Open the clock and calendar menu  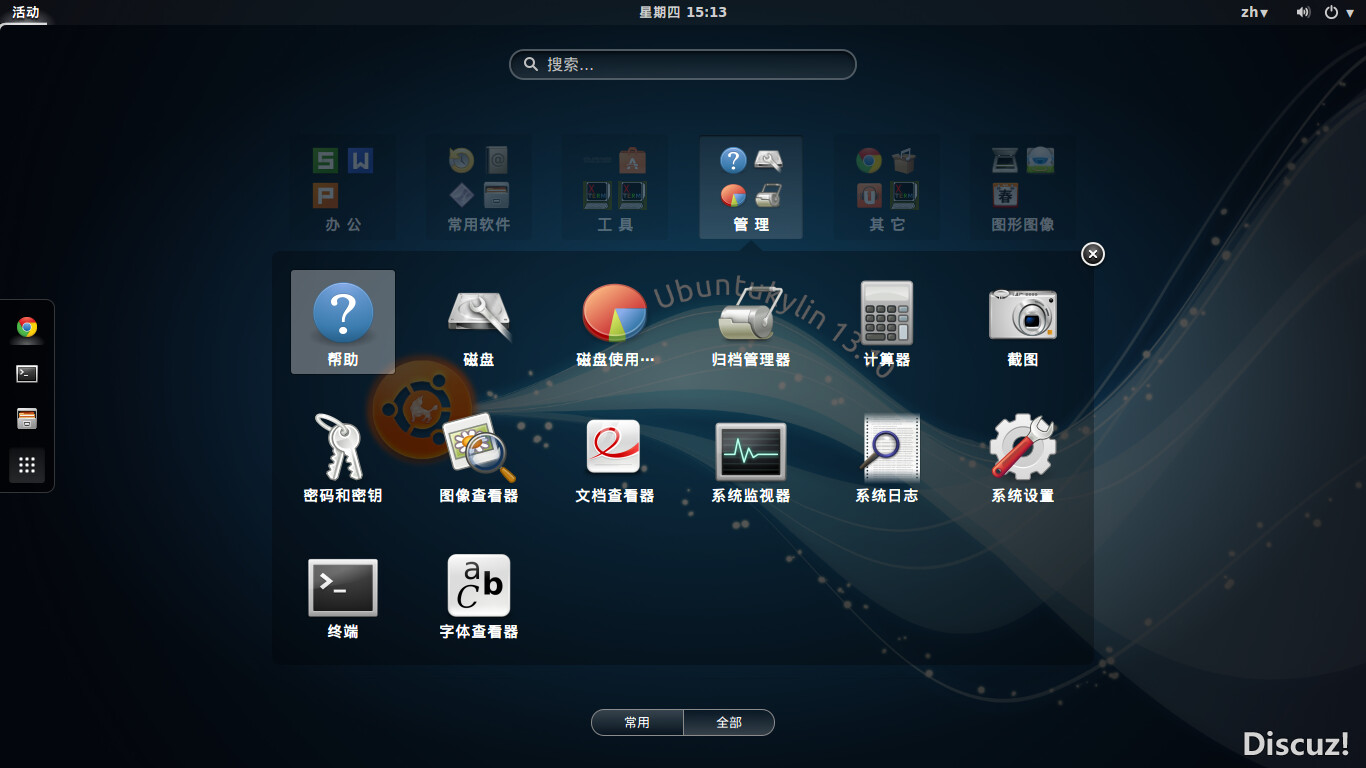coord(683,12)
